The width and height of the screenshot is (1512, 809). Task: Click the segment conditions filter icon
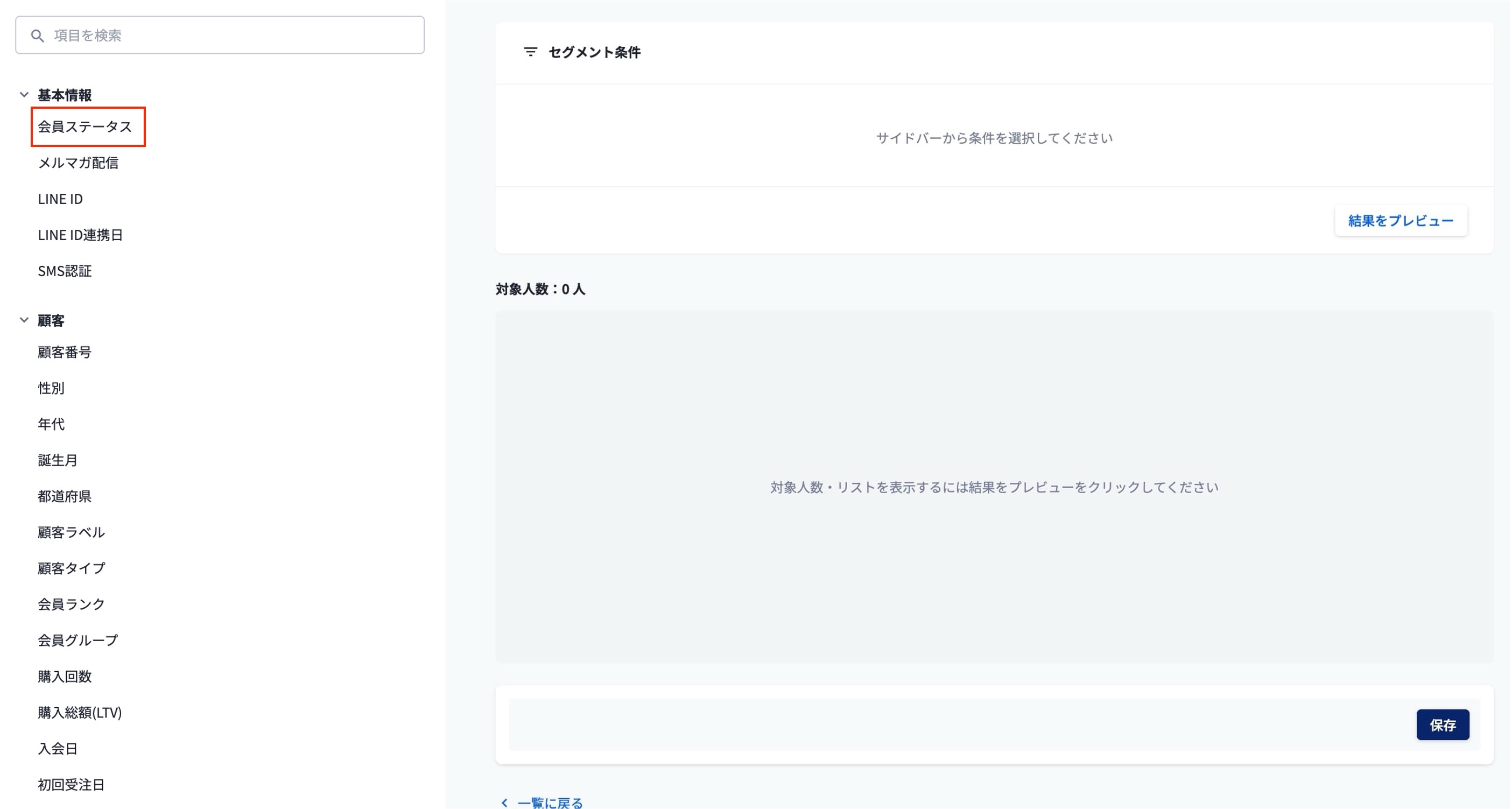click(530, 52)
